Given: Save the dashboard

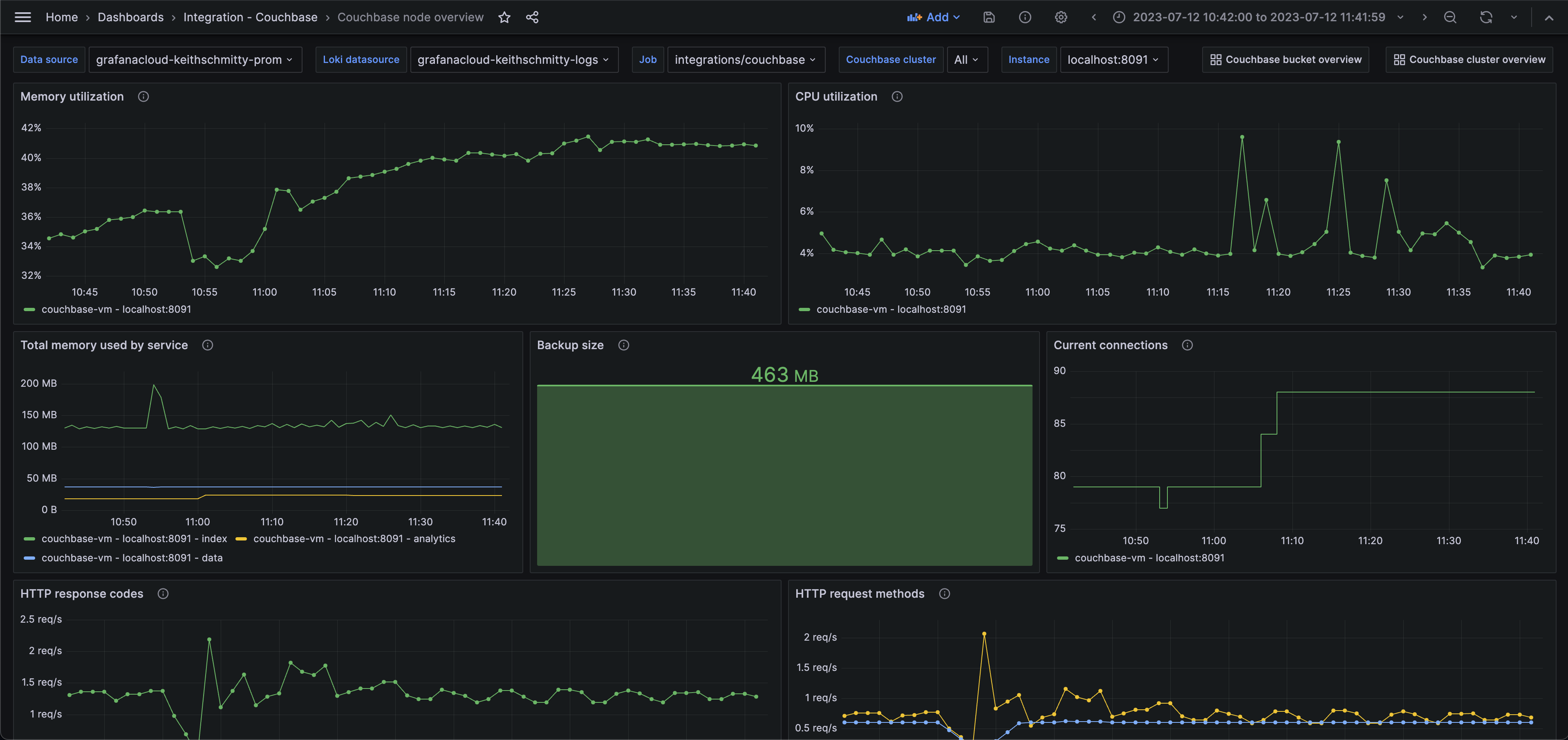Looking at the screenshot, I should 988,17.
